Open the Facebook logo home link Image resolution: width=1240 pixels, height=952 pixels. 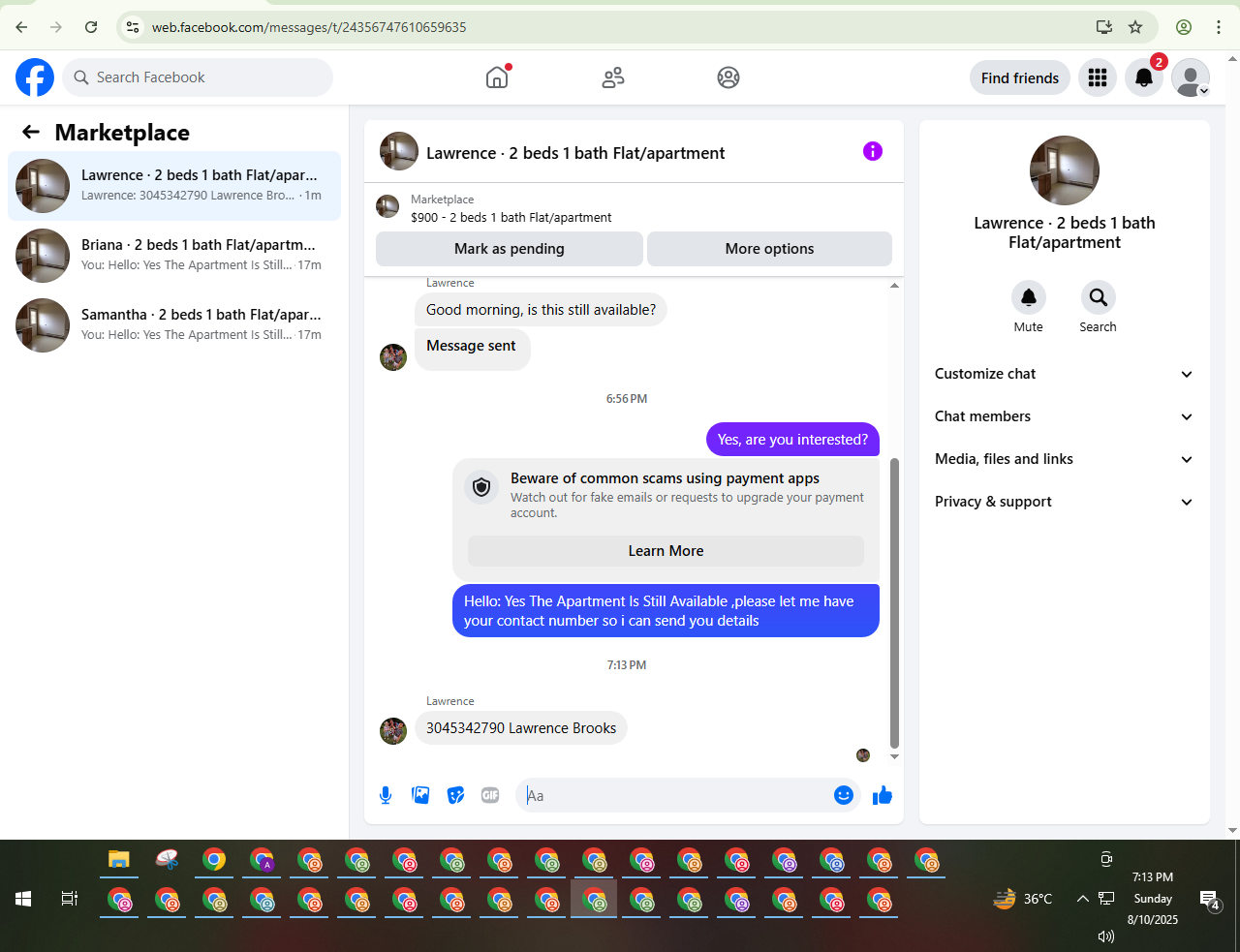[35, 77]
